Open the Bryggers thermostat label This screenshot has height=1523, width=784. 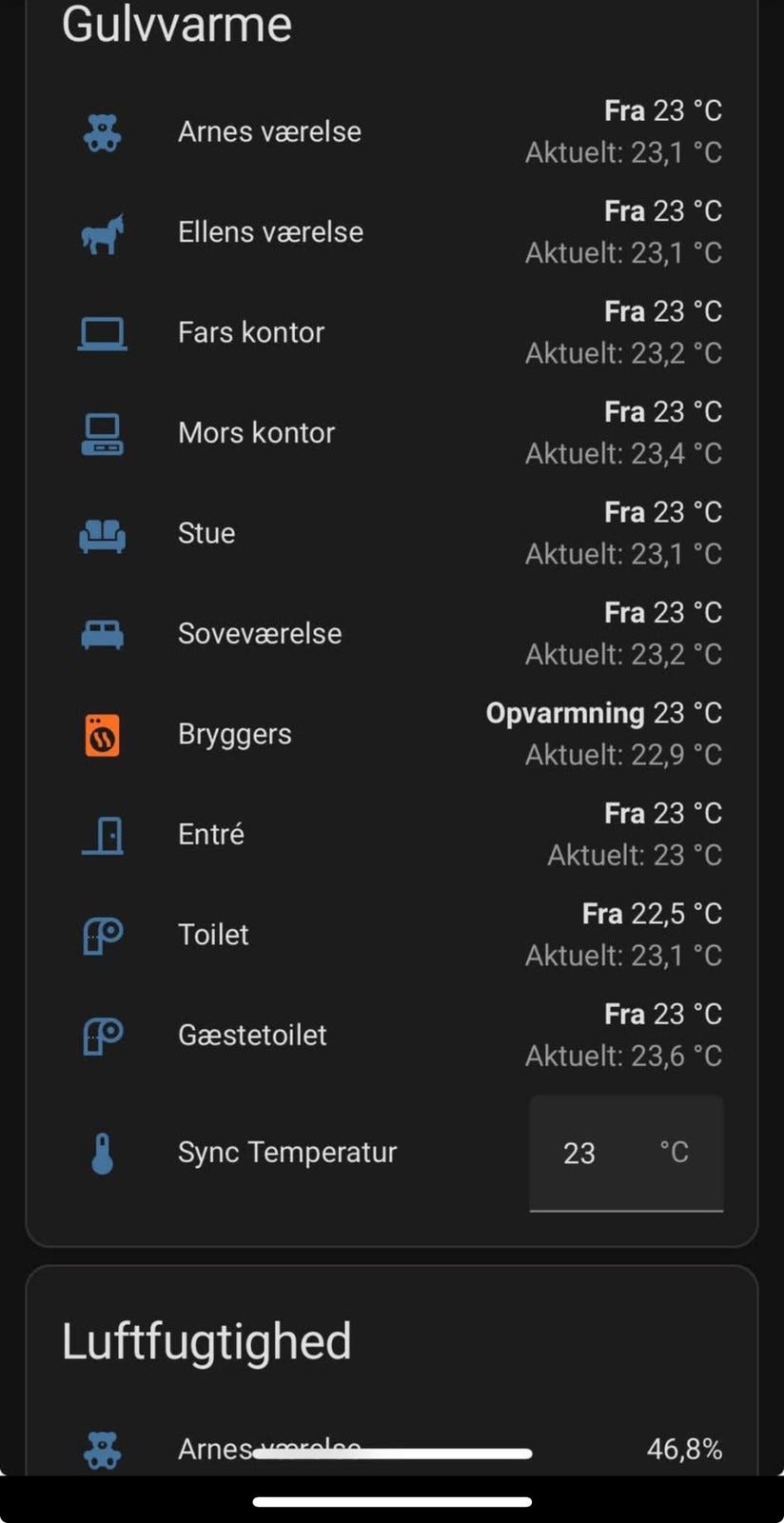pos(235,734)
